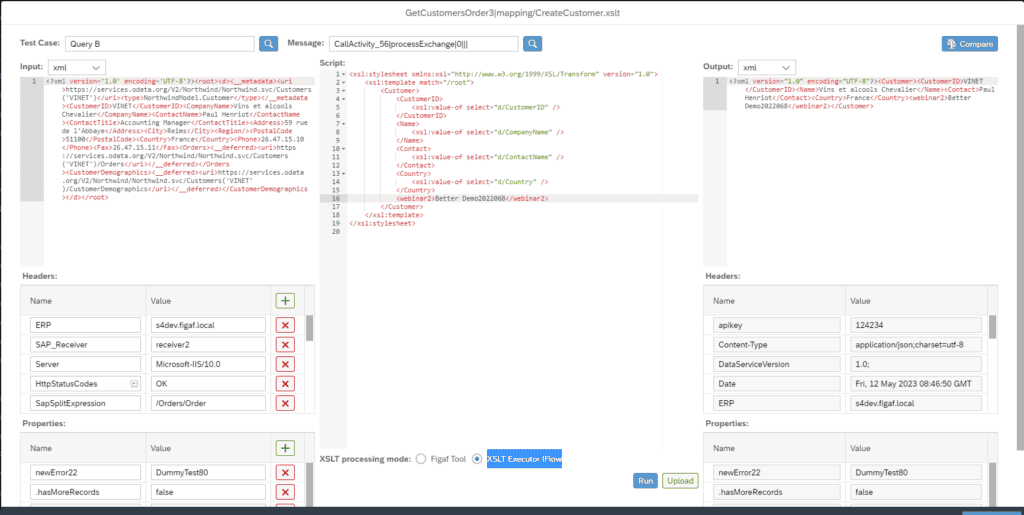
Task: Click script line 16 webinar2 element
Action: pyautogui.click(x=472, y=198)
